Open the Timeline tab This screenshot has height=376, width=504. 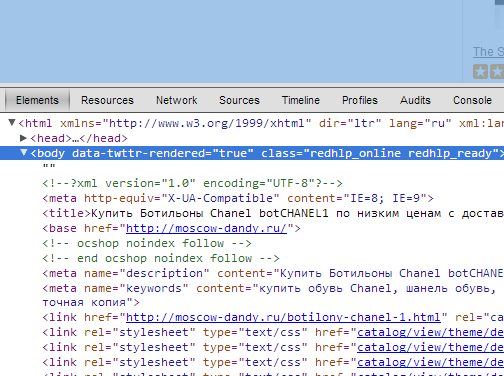[301, 100]
